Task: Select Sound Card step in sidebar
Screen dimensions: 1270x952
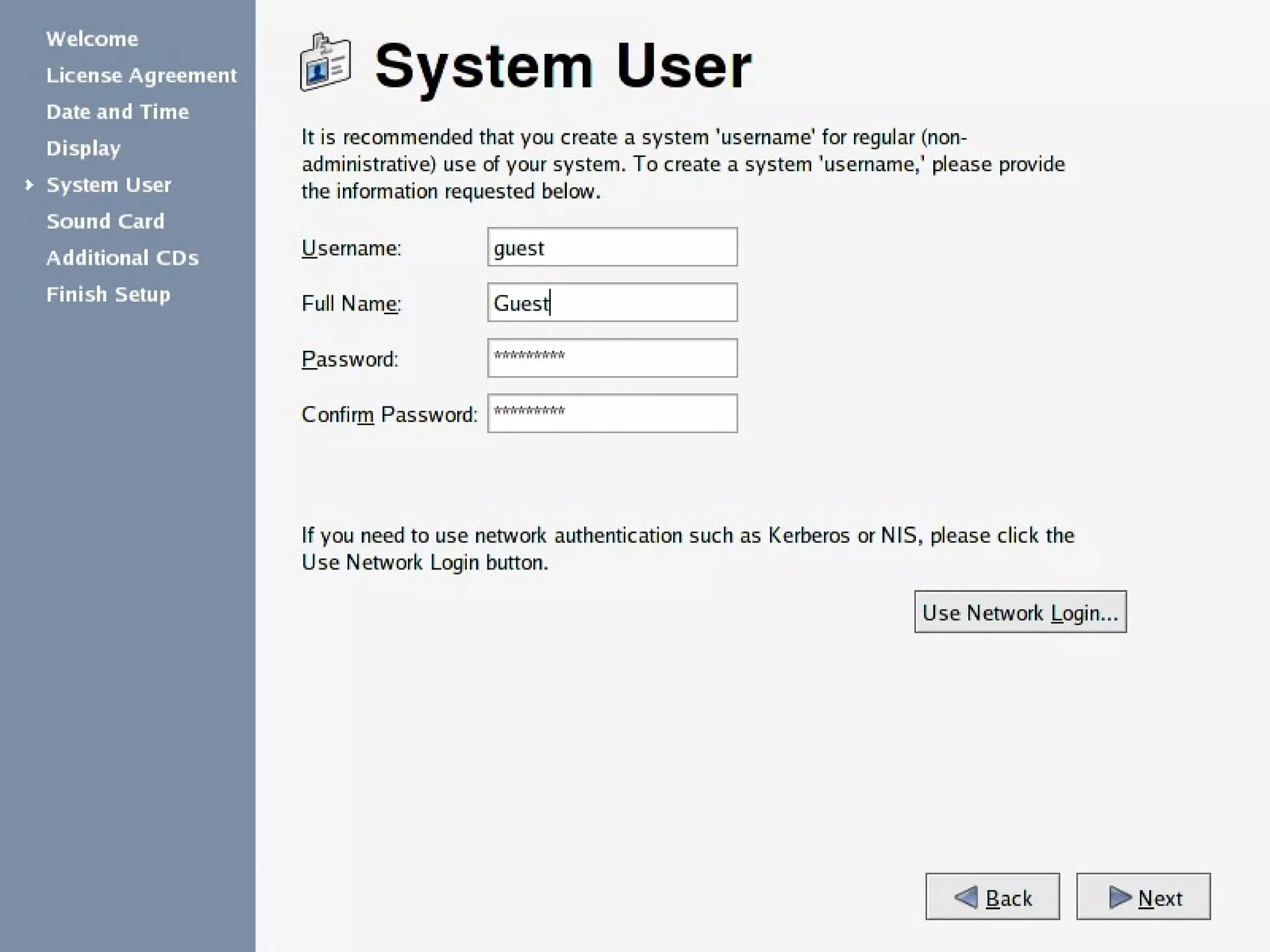Action: [105, 221]
